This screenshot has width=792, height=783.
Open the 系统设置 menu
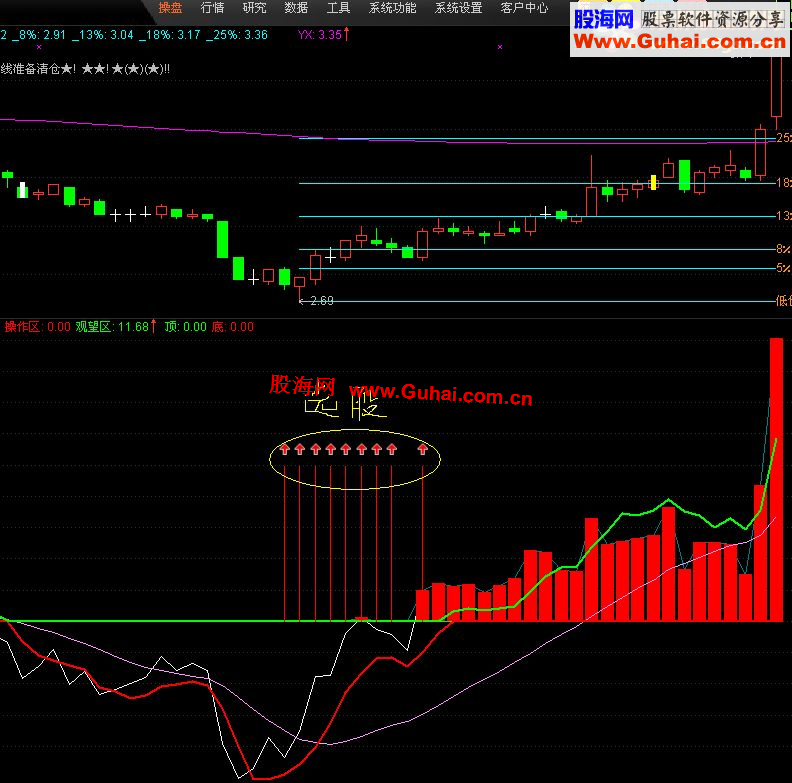[x=459, y=8]
